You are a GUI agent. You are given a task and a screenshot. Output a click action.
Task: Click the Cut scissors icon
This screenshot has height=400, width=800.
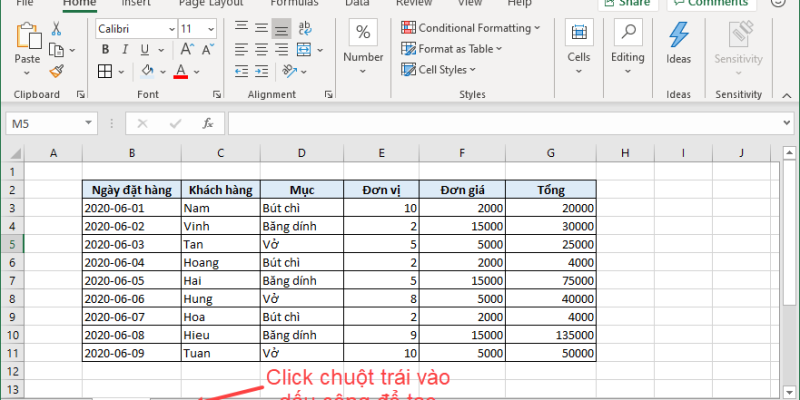pyautogui.click(x=56, y=29)
